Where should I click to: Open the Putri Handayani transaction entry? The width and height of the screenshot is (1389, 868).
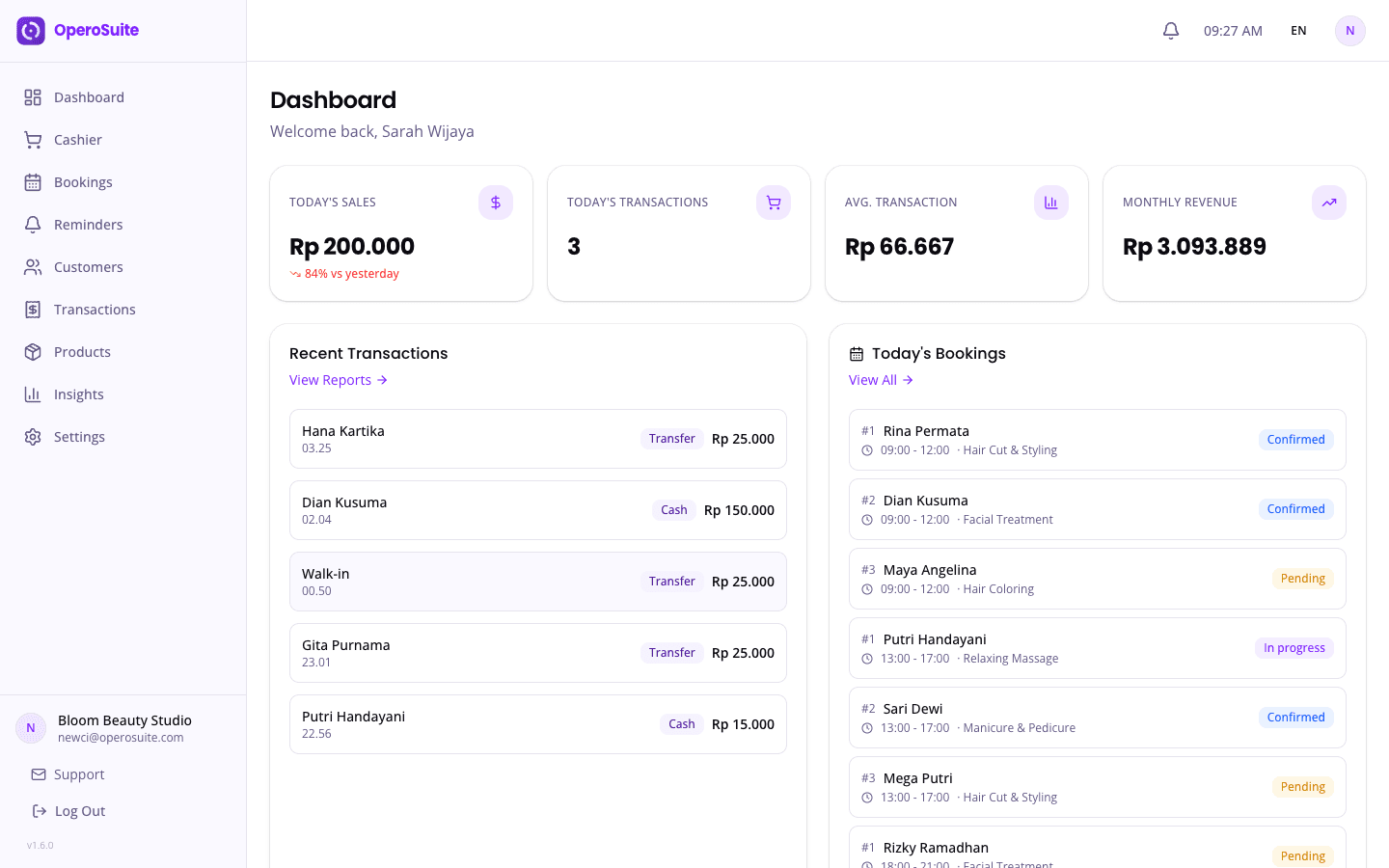(538, 723)
